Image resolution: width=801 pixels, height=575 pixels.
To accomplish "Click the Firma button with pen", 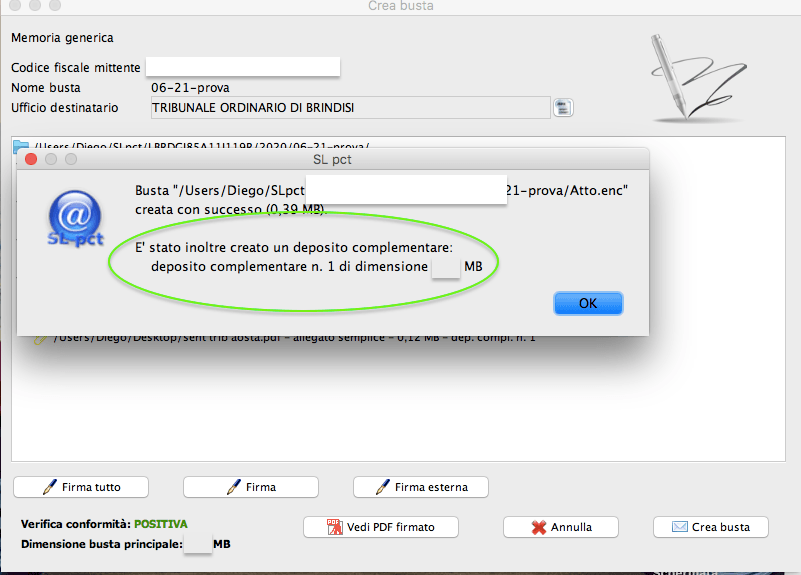I will 251,487.
